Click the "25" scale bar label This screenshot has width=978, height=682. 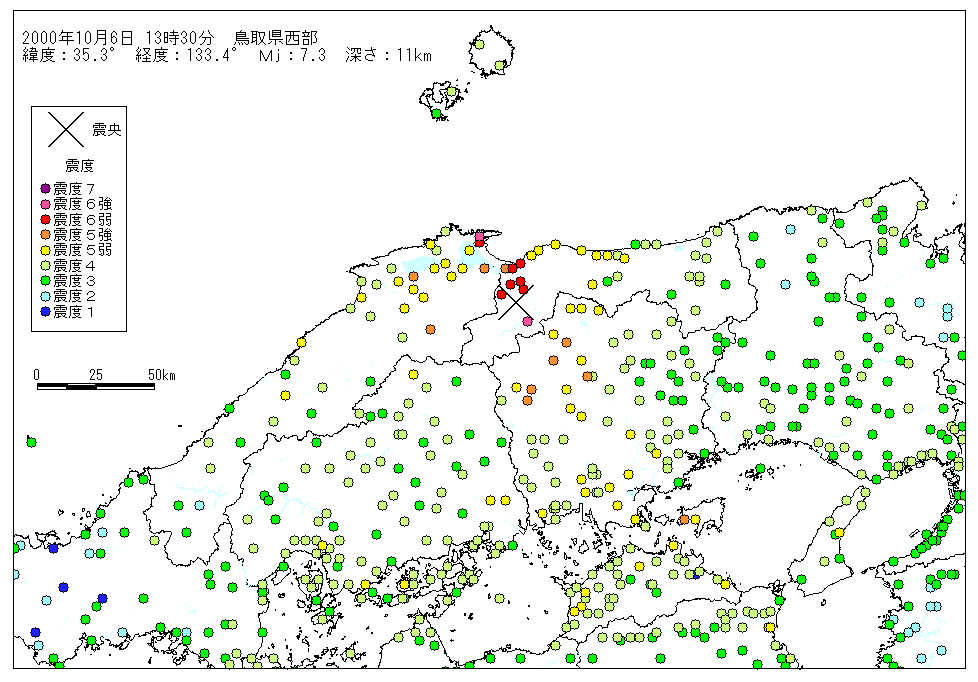pyautogui.click(x=95, y=375)
